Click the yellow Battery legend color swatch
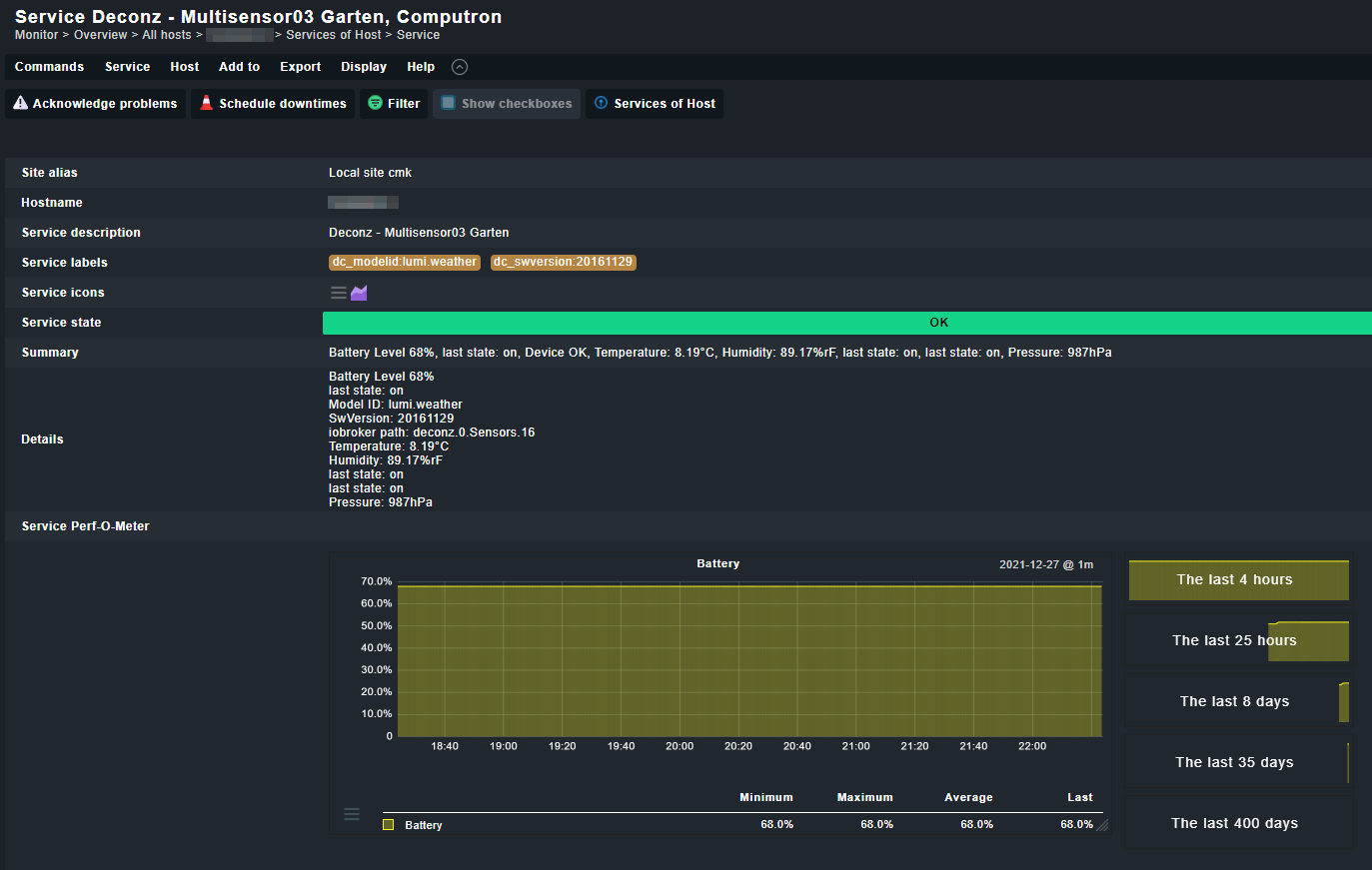1372x870 pixels. [x=388, y=825]
